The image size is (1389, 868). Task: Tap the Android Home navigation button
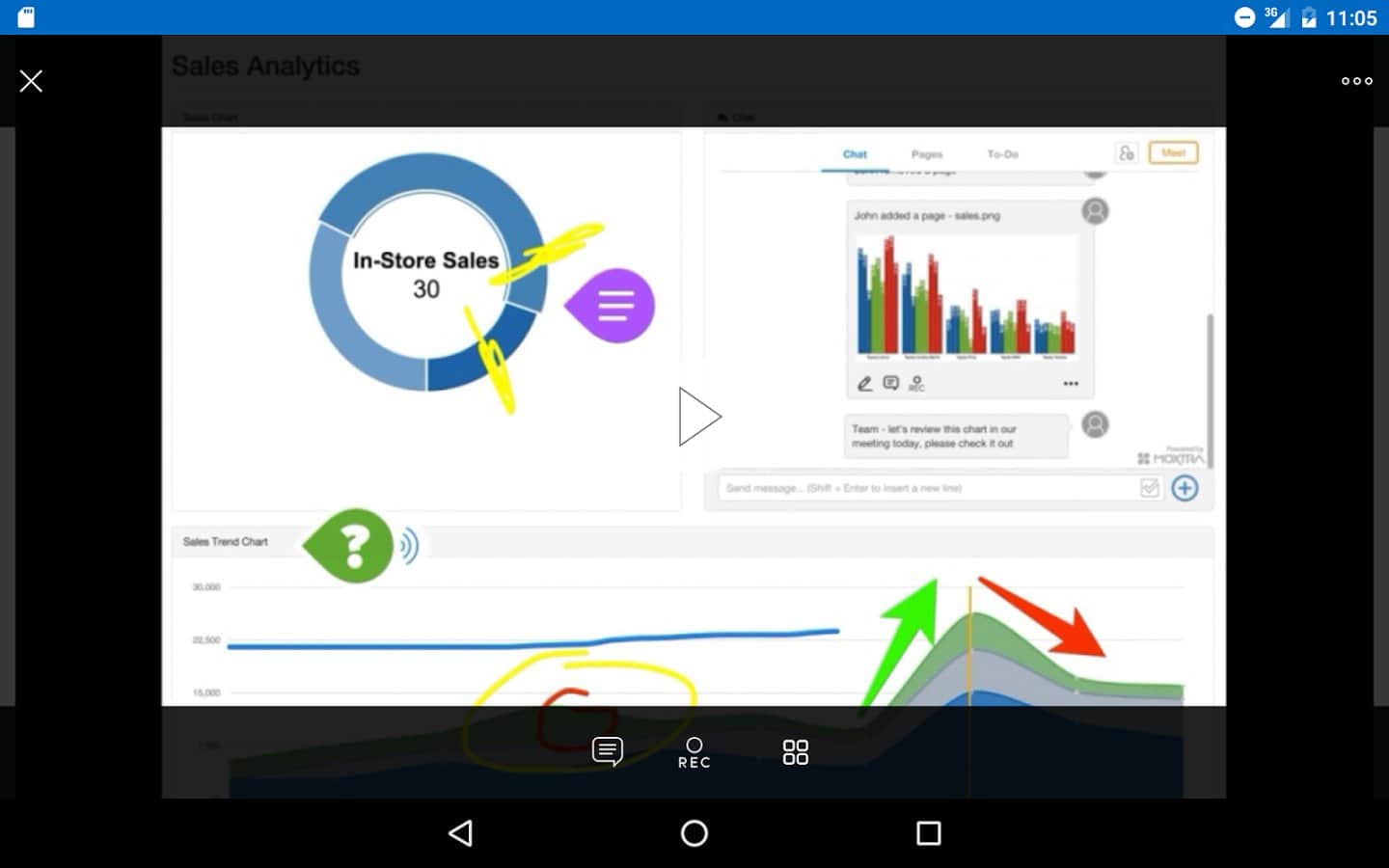point(694,833)
